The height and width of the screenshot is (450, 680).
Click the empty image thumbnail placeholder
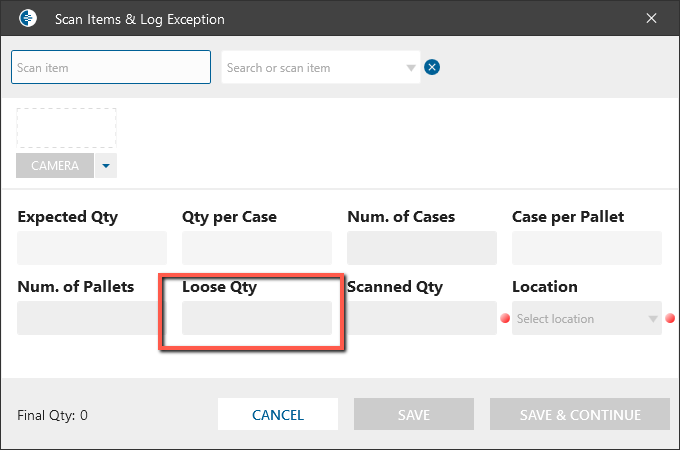click(x=67, y=128)
